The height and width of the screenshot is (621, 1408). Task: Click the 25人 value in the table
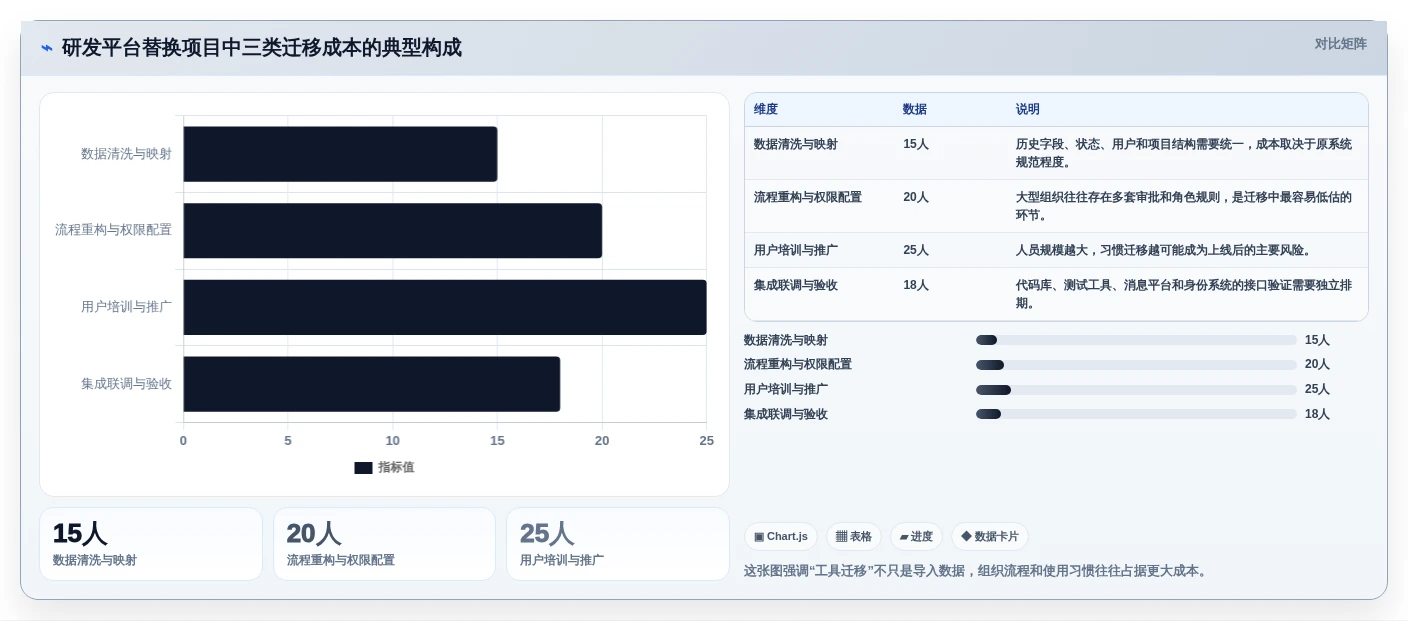pos(916,250)
